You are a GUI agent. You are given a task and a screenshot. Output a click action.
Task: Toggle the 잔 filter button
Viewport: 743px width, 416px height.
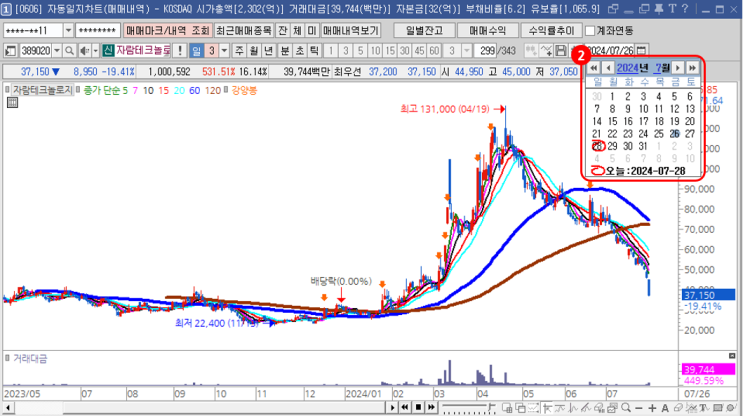[282, 30]
